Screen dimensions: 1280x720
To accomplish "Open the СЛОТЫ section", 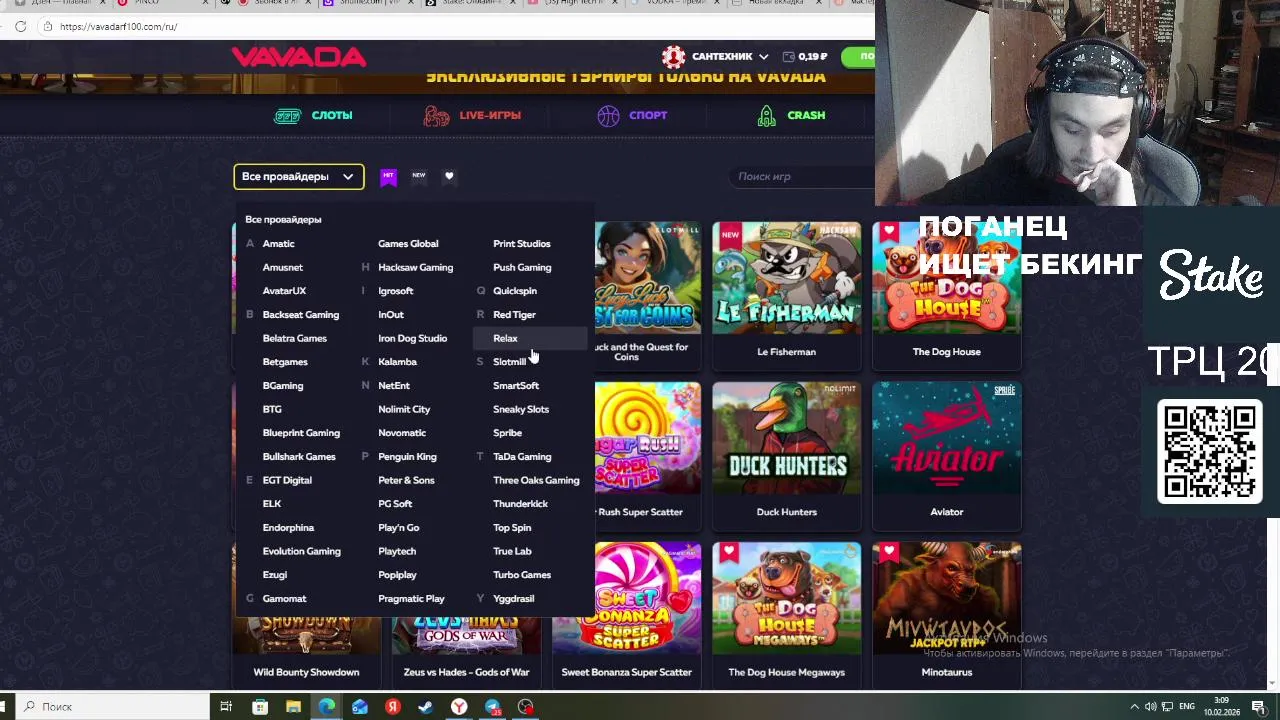I will (x=332, y=115).
